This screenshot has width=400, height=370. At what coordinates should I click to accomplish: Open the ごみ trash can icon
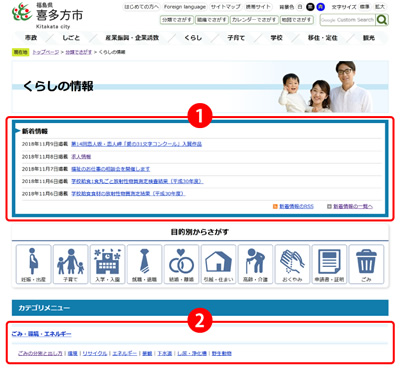[x=366, y=264]
